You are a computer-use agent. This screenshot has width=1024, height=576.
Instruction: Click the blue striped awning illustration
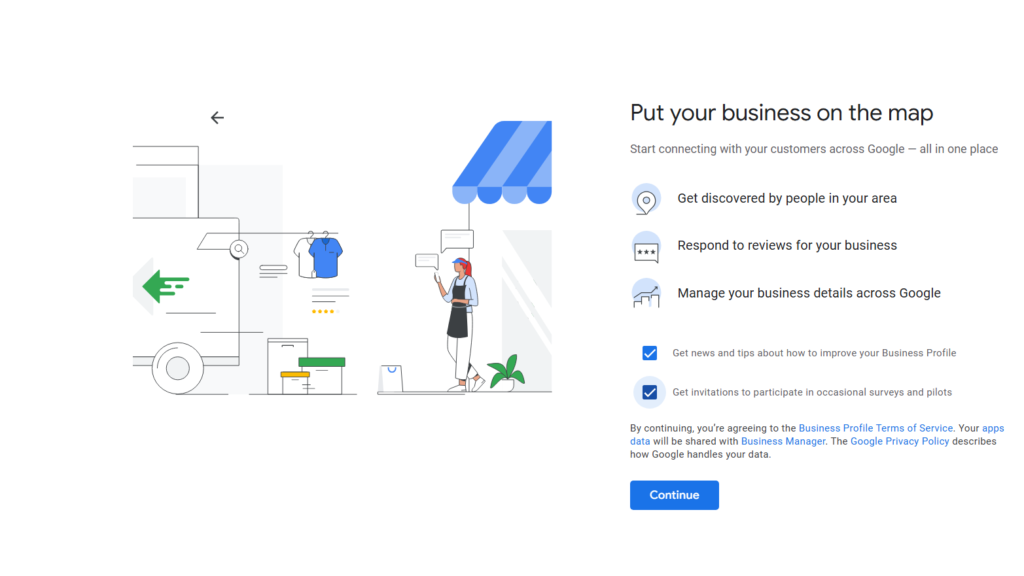pos(502,162)
